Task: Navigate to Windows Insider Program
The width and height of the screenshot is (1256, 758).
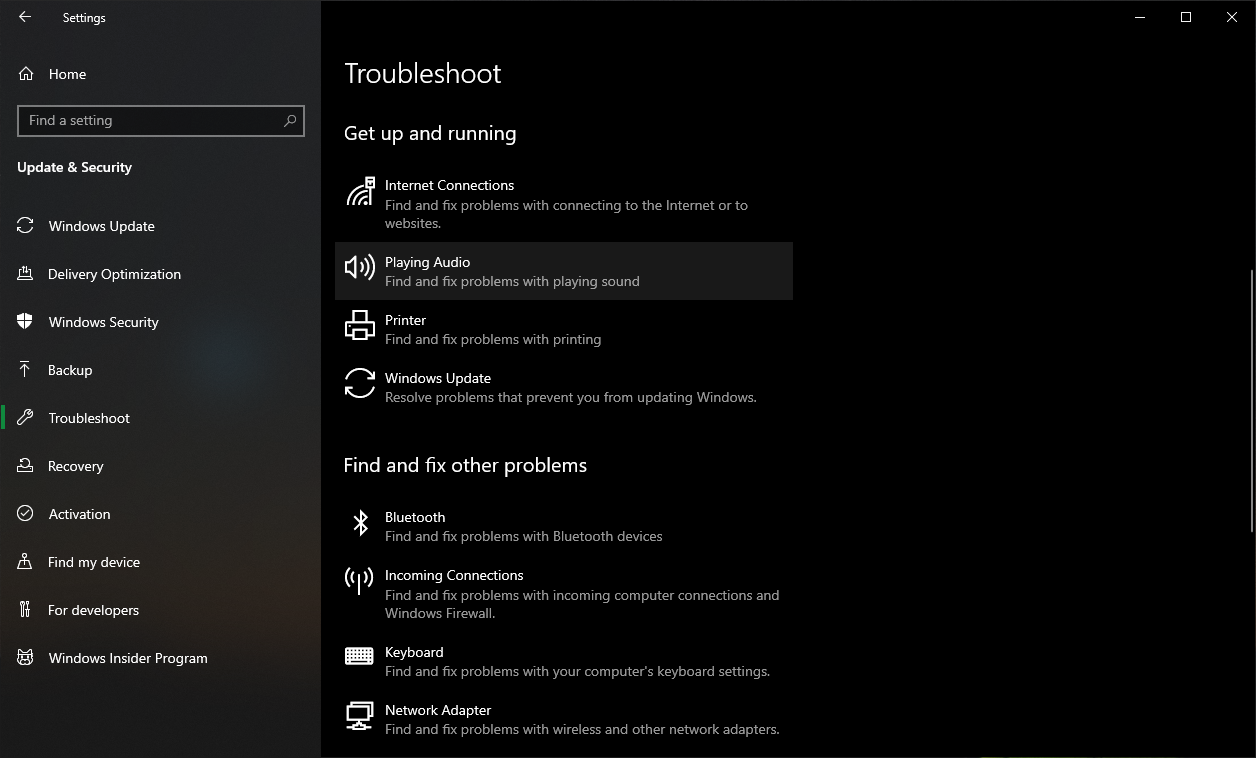Action: pos(128,658)
